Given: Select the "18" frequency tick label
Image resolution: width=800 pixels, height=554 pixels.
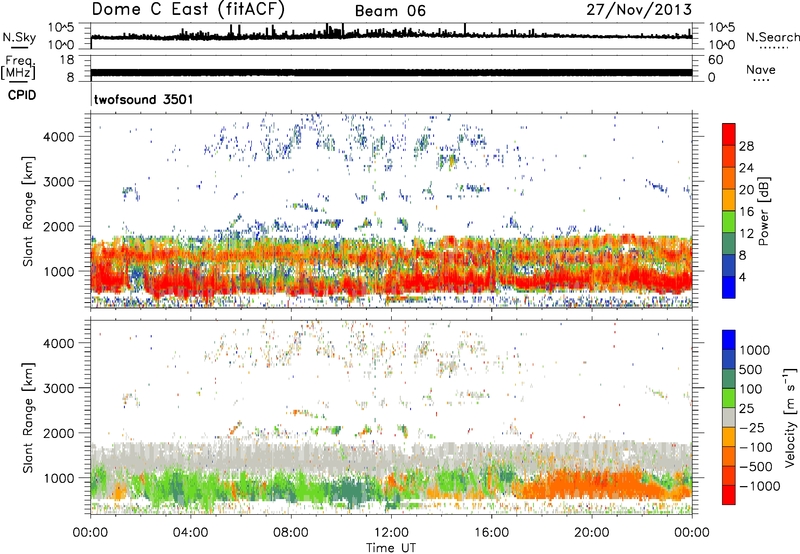Looking at the screenshot, I should point(67,60).
